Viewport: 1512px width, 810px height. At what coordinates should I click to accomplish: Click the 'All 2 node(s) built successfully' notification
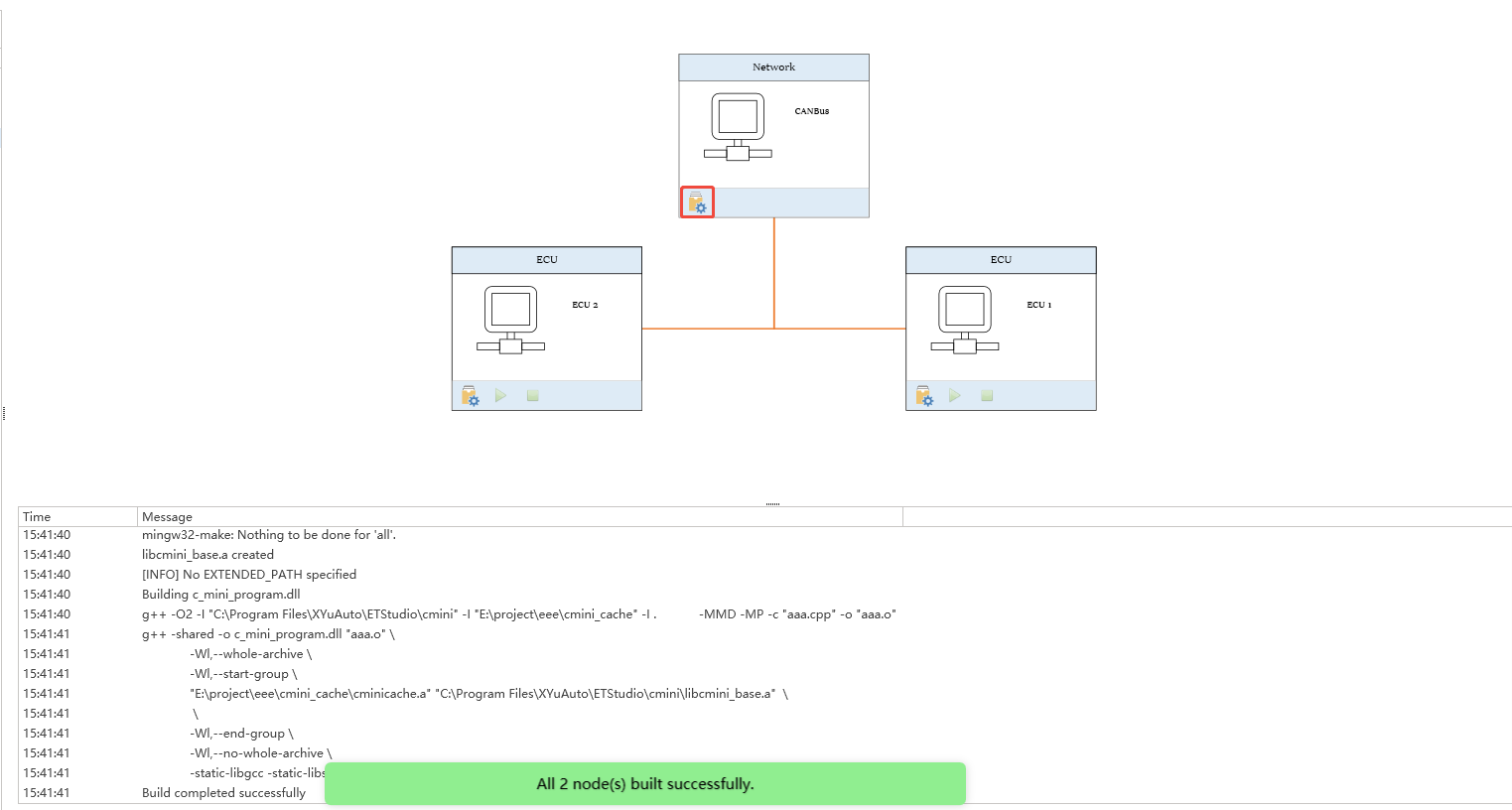[x=645, y=784]
